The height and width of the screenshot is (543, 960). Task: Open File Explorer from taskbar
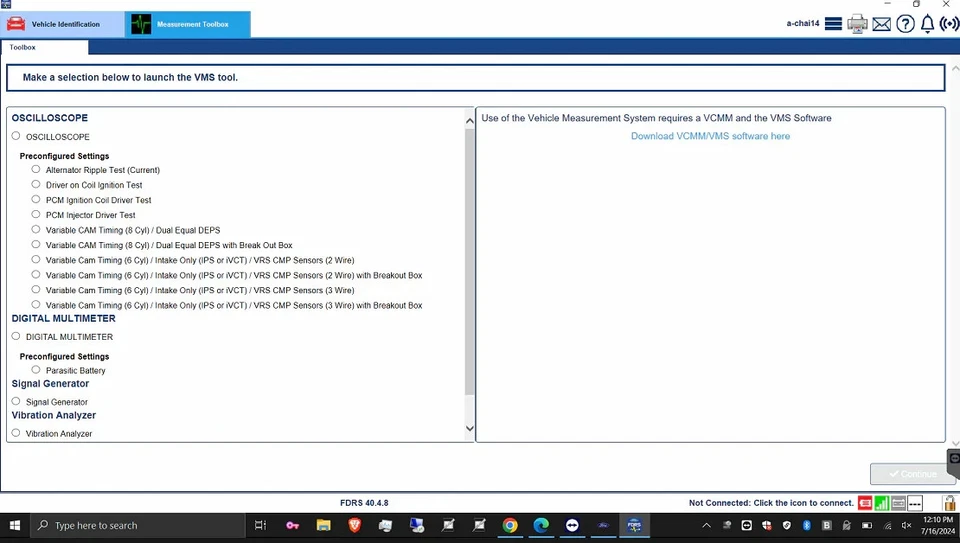tap(323, 525)
